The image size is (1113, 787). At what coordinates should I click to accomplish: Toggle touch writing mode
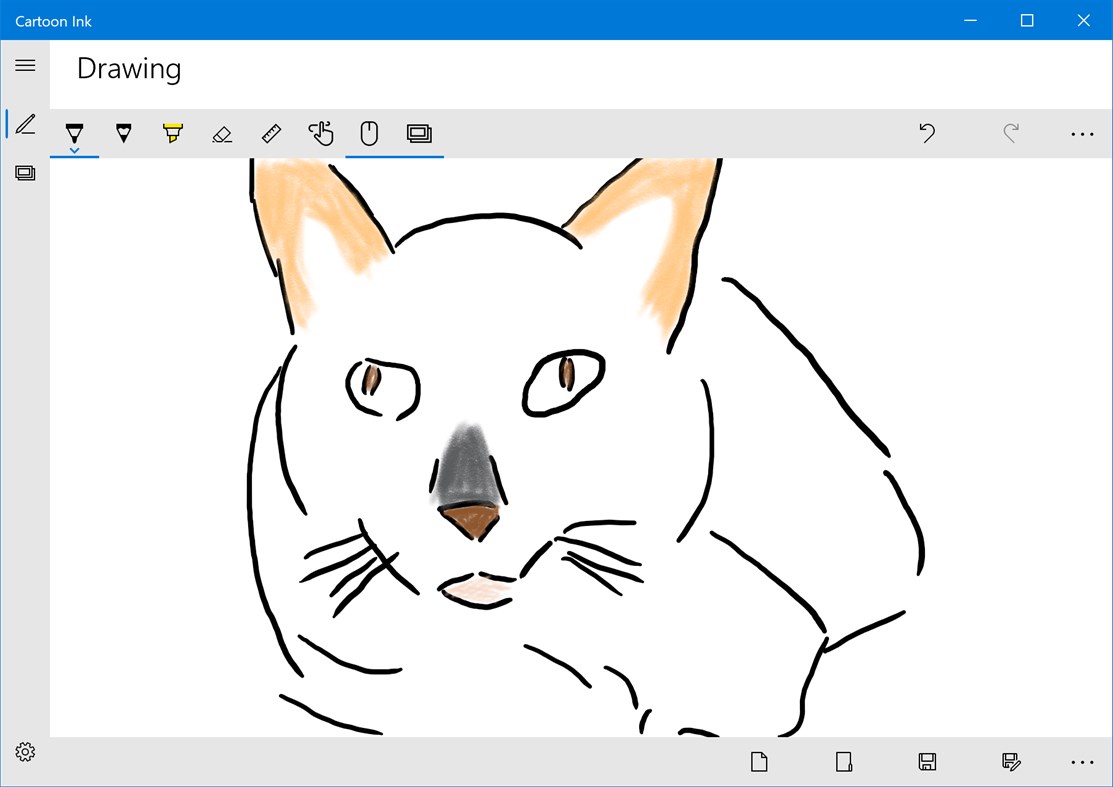[x=321, y=132]
